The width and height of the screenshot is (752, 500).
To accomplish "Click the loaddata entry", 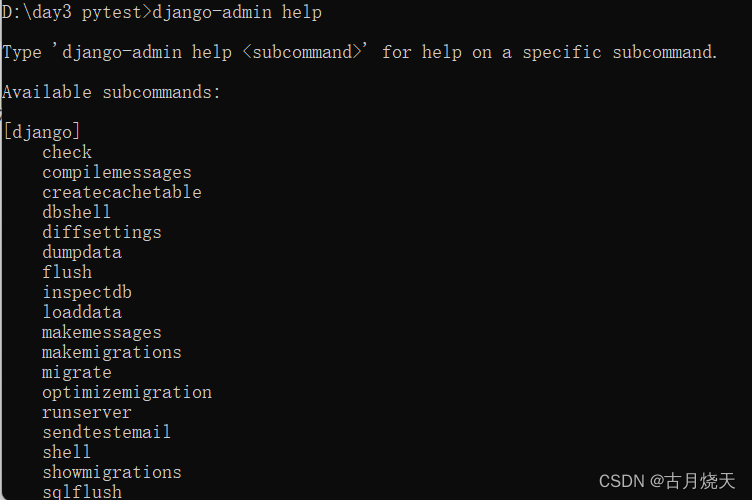I will point(82,312).
